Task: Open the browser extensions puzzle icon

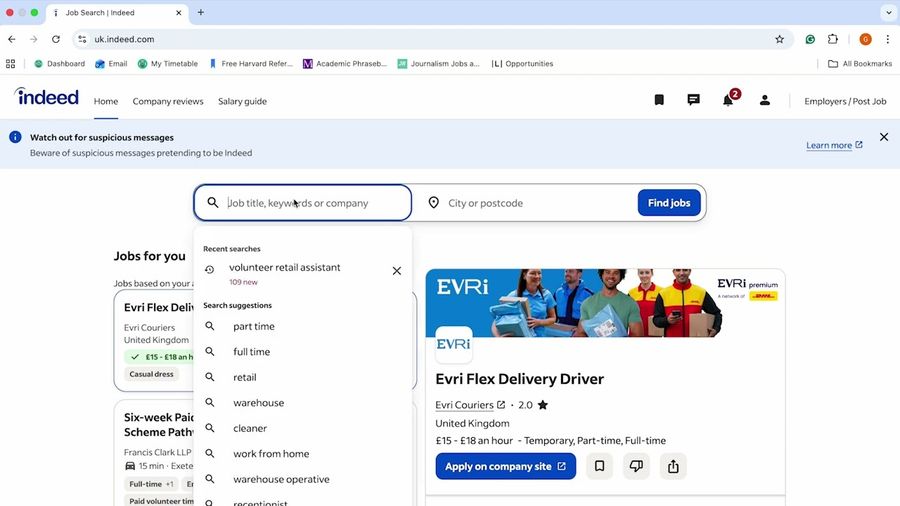Action: (833, 39)
